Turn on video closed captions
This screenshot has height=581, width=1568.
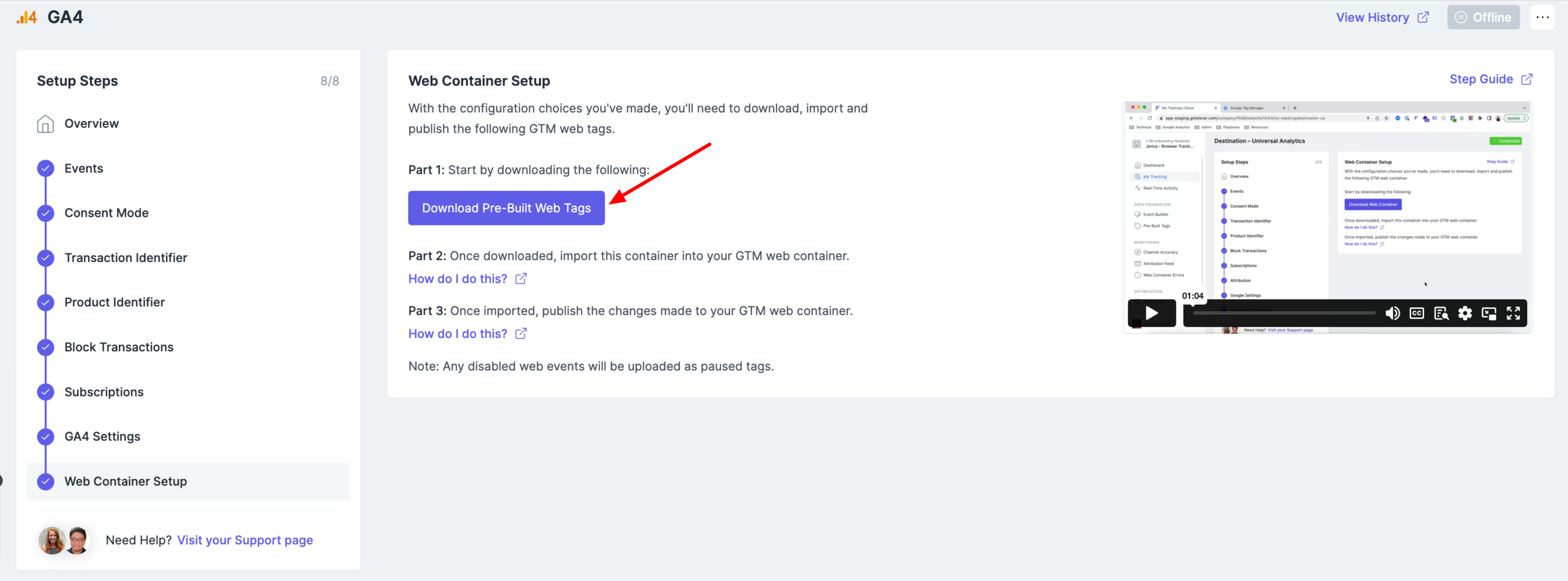pyautogui.click(x=1417, y=313)
